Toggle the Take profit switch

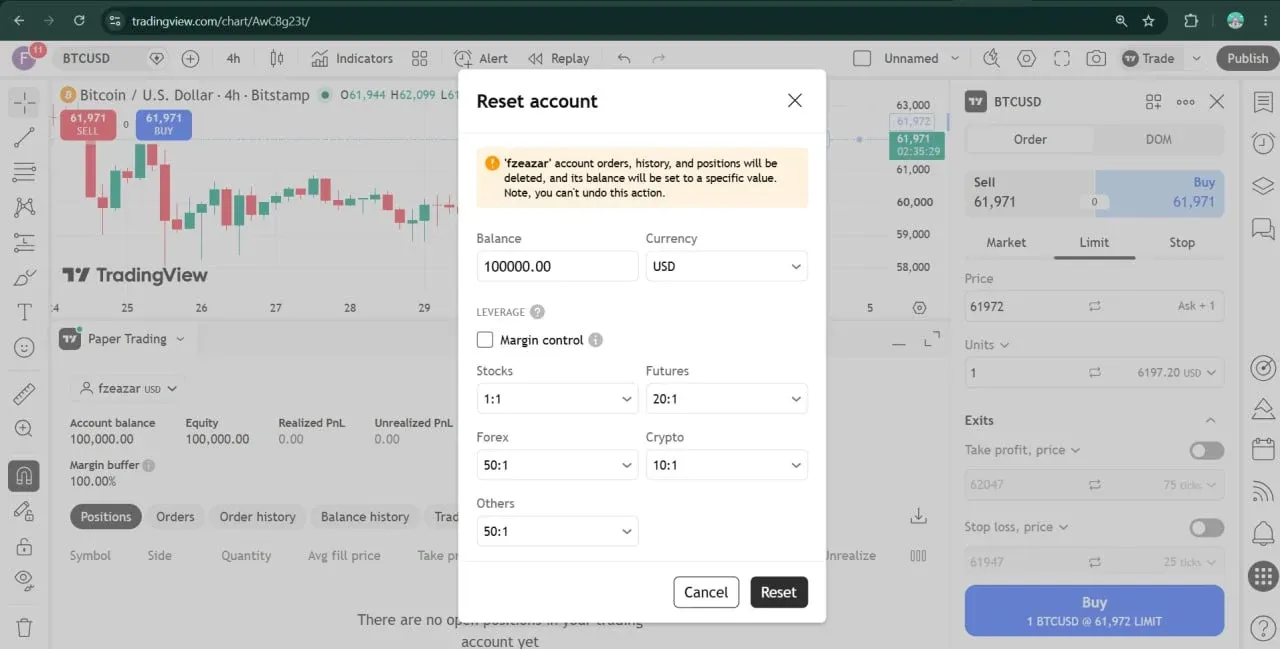coord(1206,451)
